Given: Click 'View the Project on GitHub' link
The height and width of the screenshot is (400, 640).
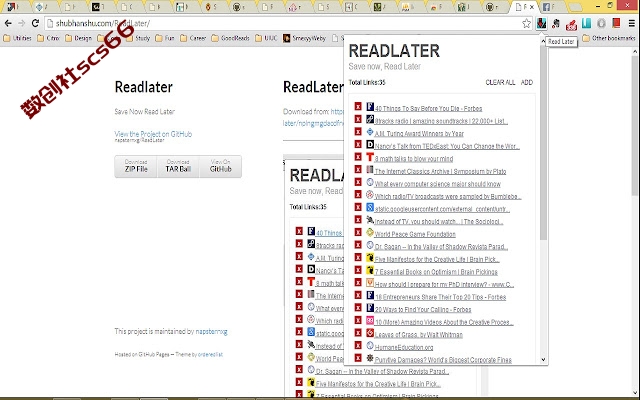Looking at the screenshot, I should 153,134.
